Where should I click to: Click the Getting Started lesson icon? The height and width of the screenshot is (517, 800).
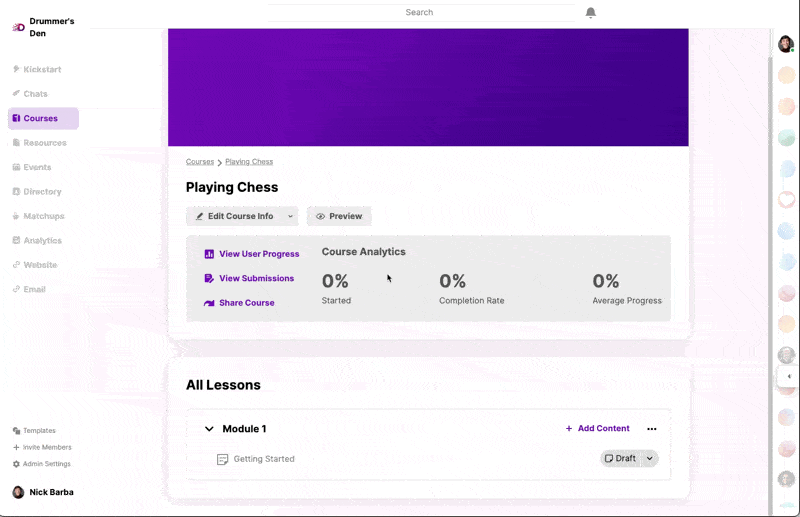(222, 459)
